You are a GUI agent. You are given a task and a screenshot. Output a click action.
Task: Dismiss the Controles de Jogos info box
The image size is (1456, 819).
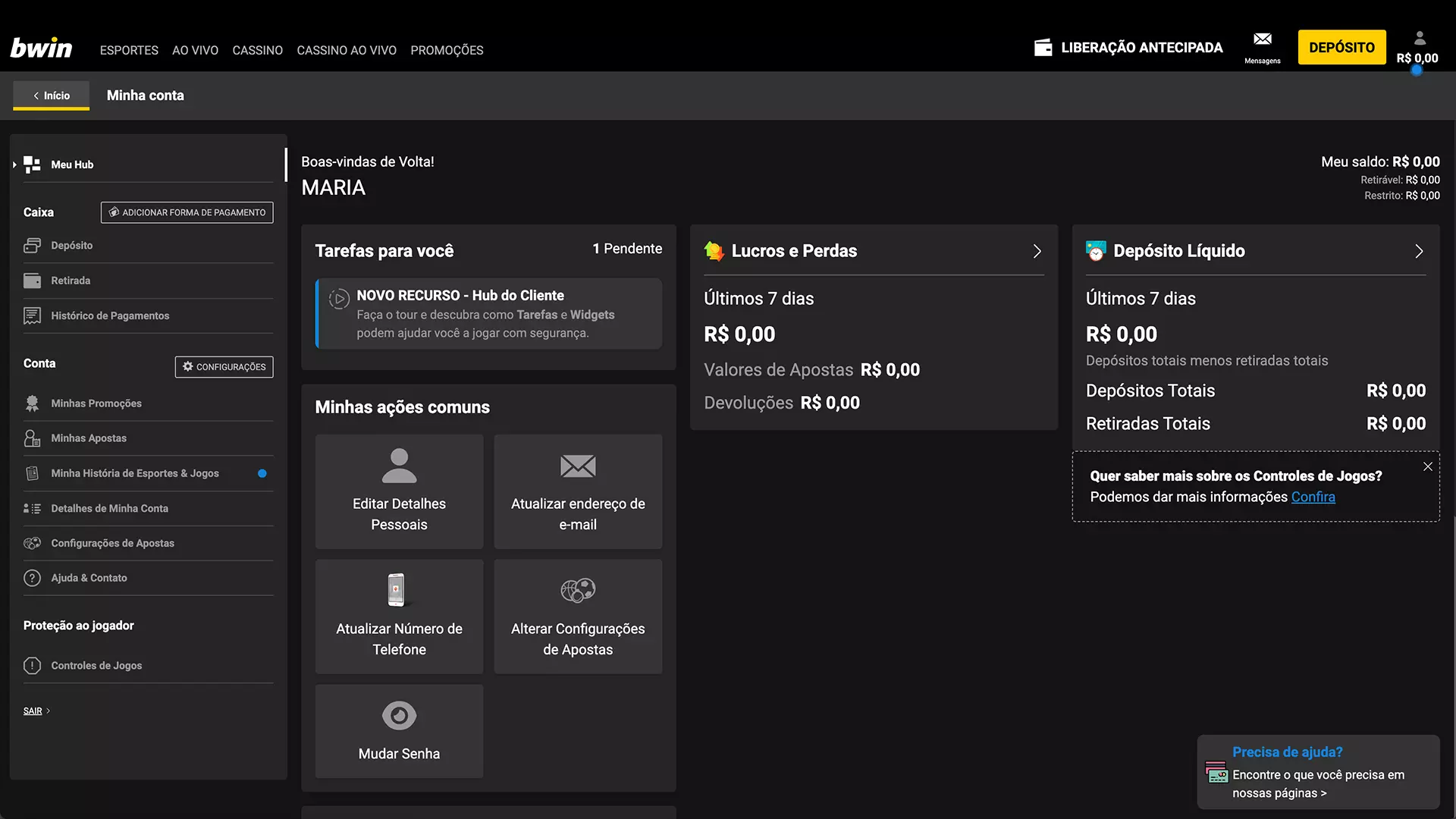(x=1428, y=466)
